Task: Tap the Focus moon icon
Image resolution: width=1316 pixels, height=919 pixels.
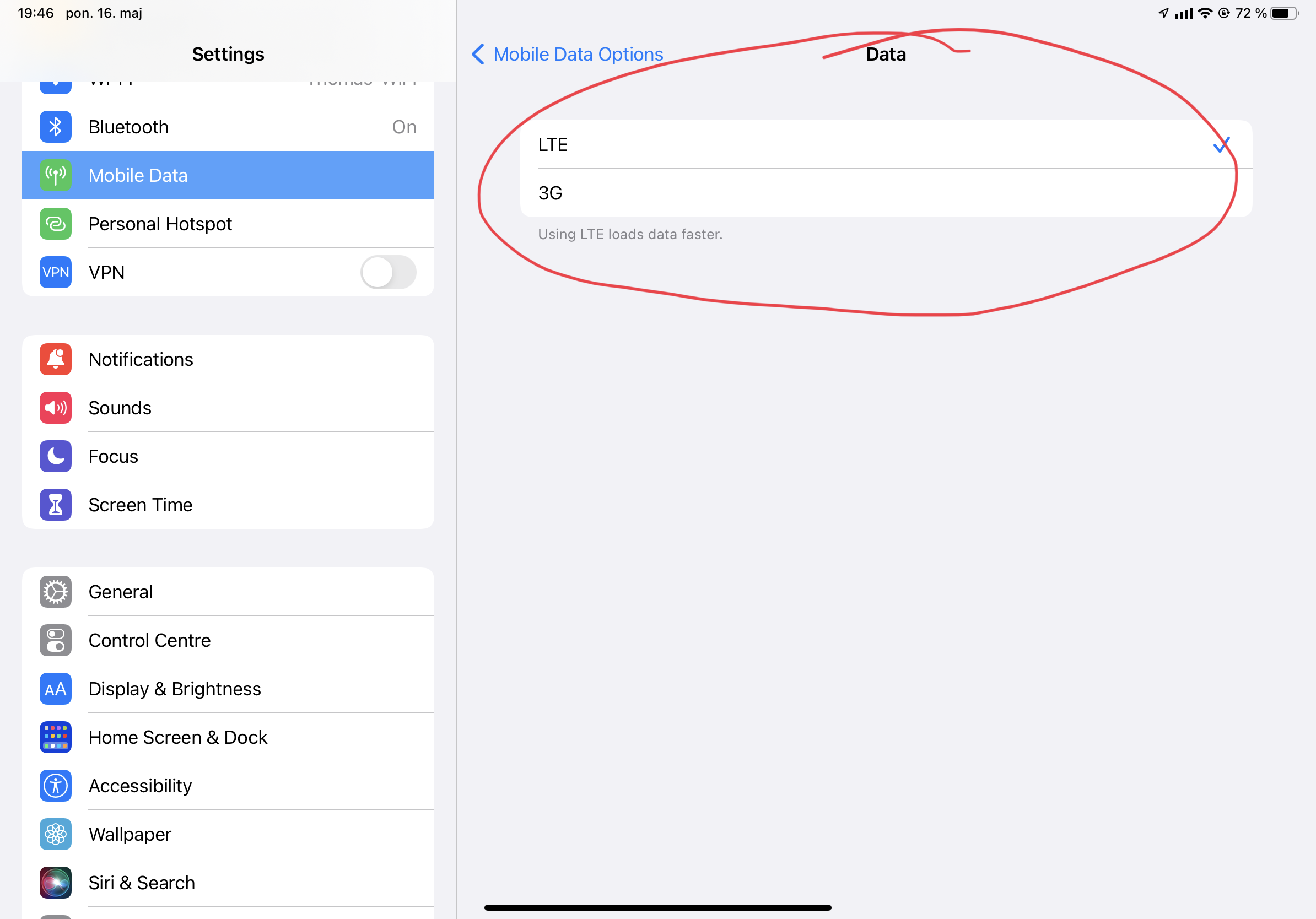Action: click(x=56, y=456)
